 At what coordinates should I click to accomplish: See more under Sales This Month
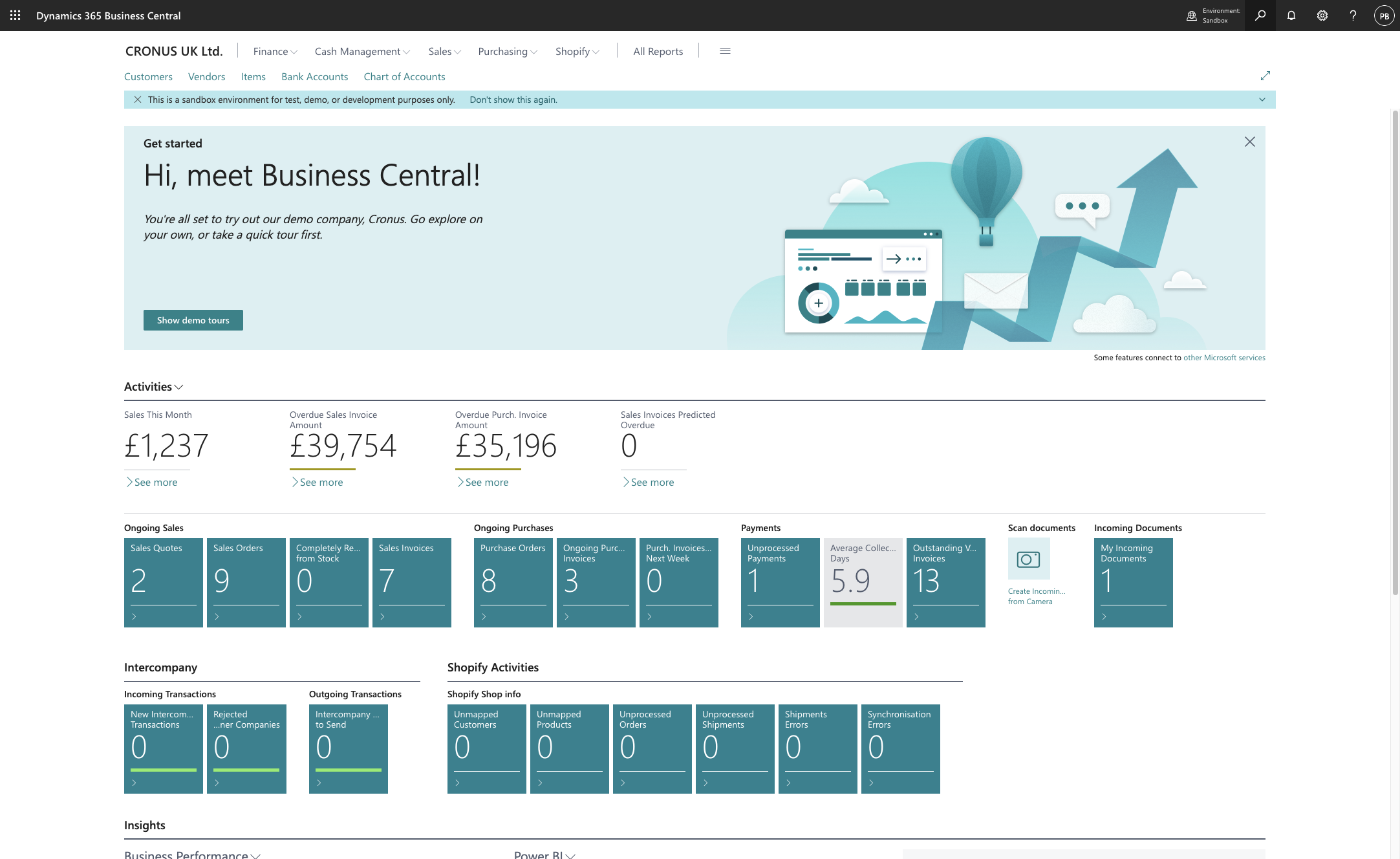[151, 482]
